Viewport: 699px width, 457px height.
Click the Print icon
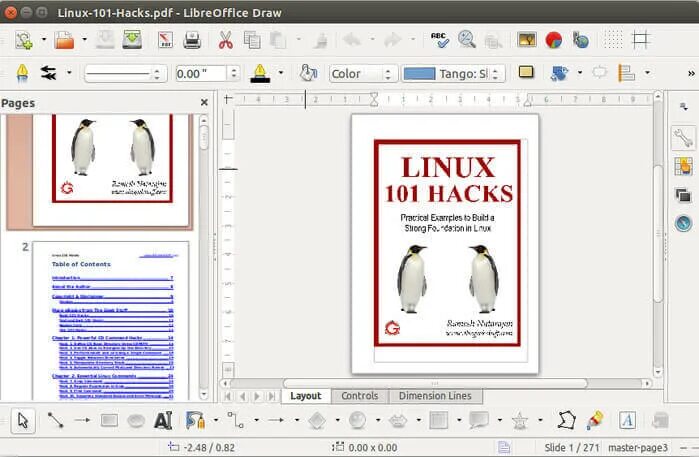point(192,40)
